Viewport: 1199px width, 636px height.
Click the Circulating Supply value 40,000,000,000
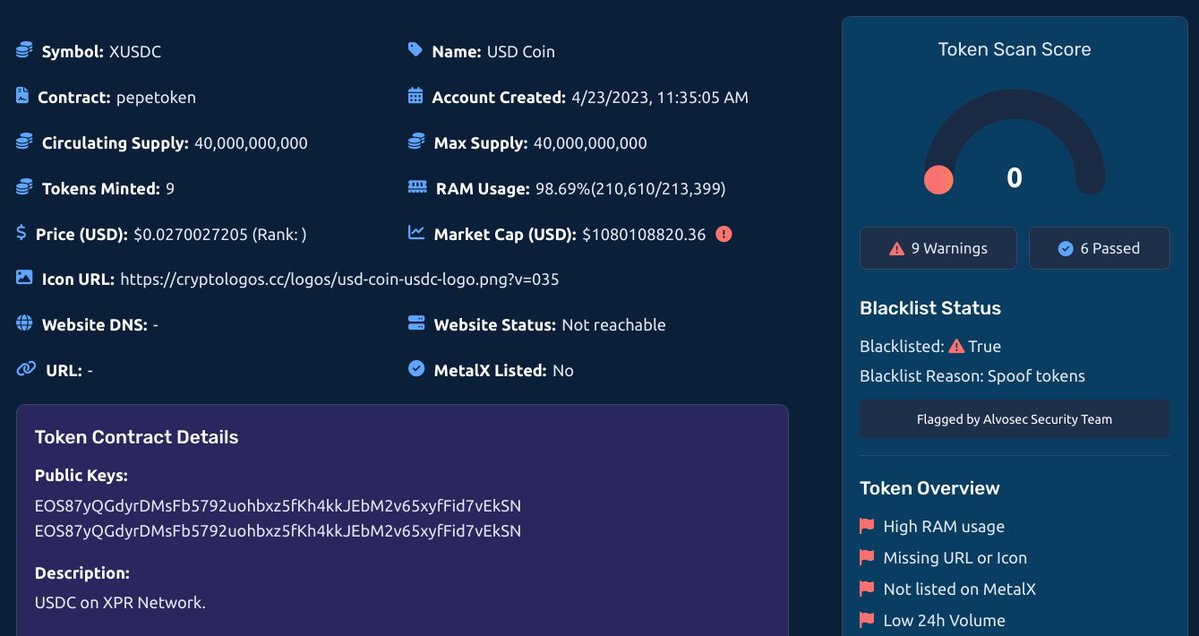[251, 144]
